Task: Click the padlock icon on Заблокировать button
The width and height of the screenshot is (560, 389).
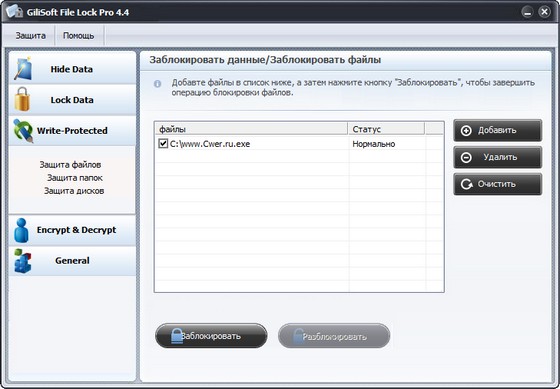Action: pos(176,336)
